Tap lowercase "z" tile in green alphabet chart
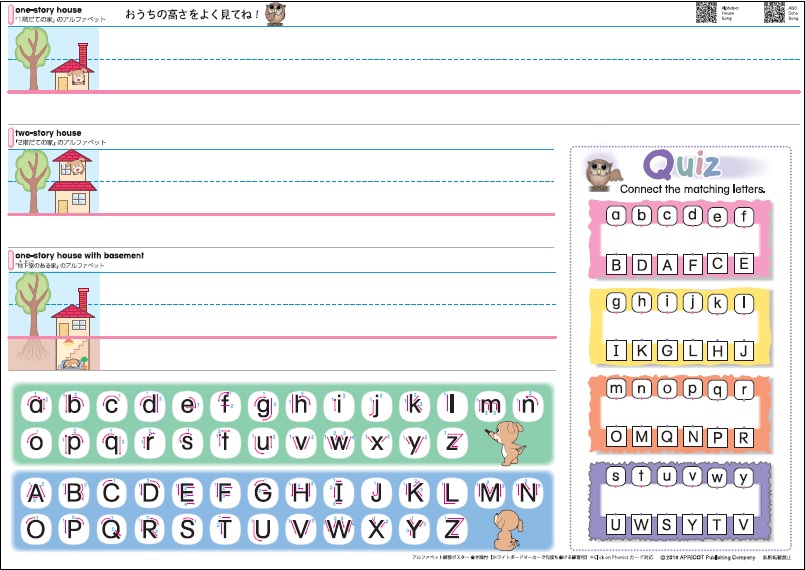This screenshot has height=570, width=805. 453,441
